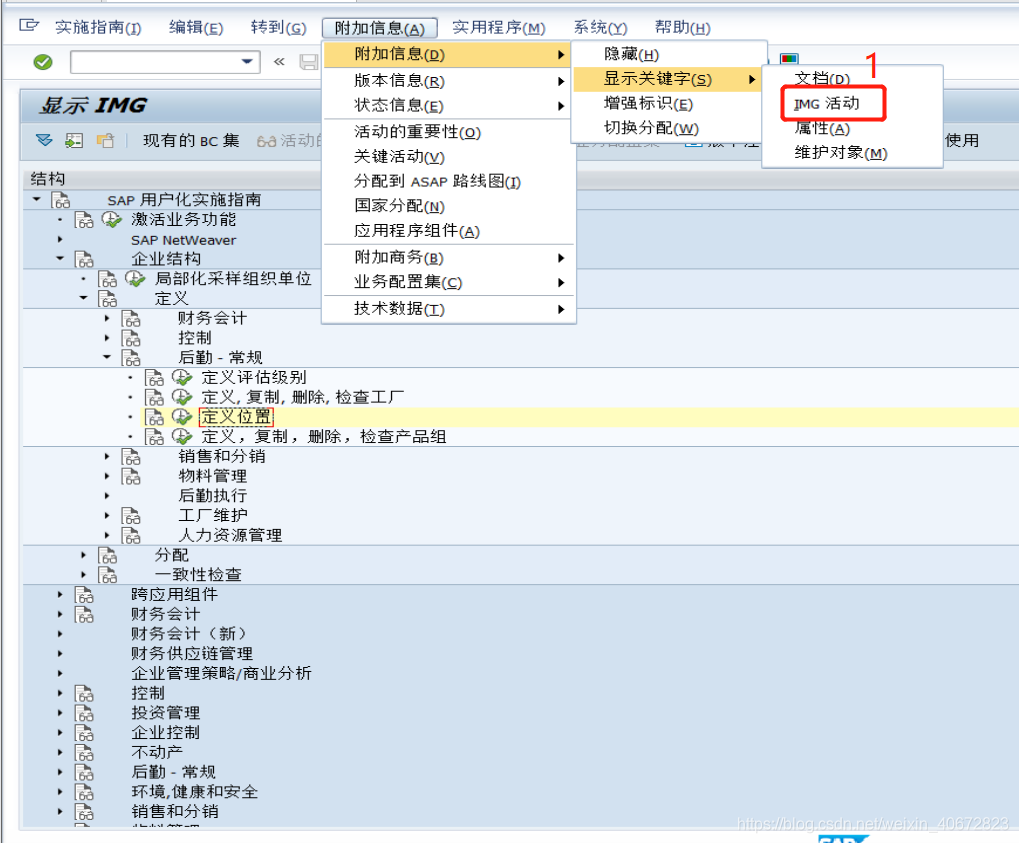The height and width of the screenshot is (843, 1019).
Task: Open documentation icon for 定义位置
Action: coord(155,417)
